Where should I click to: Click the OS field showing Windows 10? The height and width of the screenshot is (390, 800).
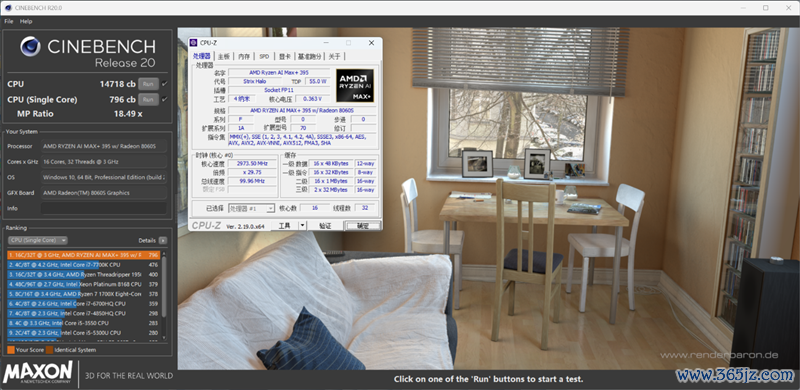tap(104, 177)
